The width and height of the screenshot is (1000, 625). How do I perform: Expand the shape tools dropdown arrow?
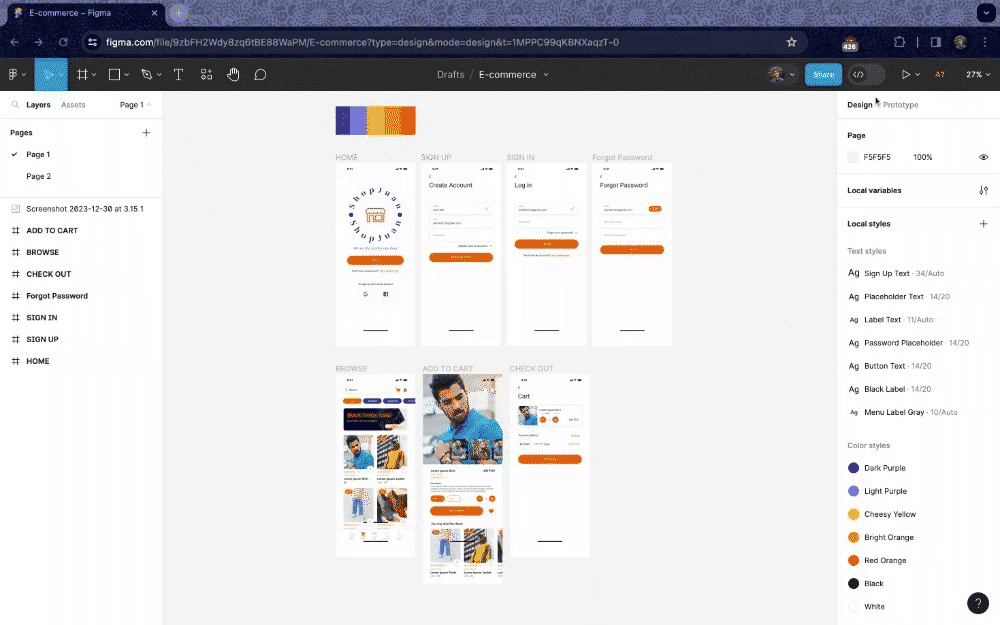tap(126, 75)
